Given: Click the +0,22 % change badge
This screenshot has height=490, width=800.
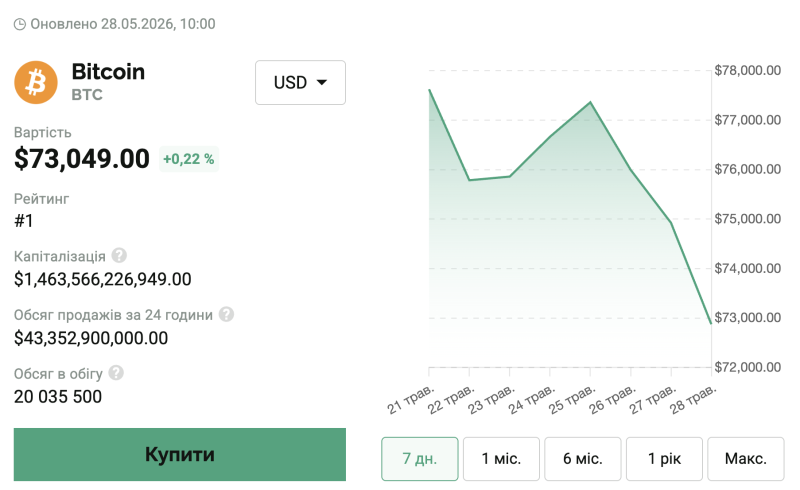Looking at the screenshot, I should tap(189, 159).
